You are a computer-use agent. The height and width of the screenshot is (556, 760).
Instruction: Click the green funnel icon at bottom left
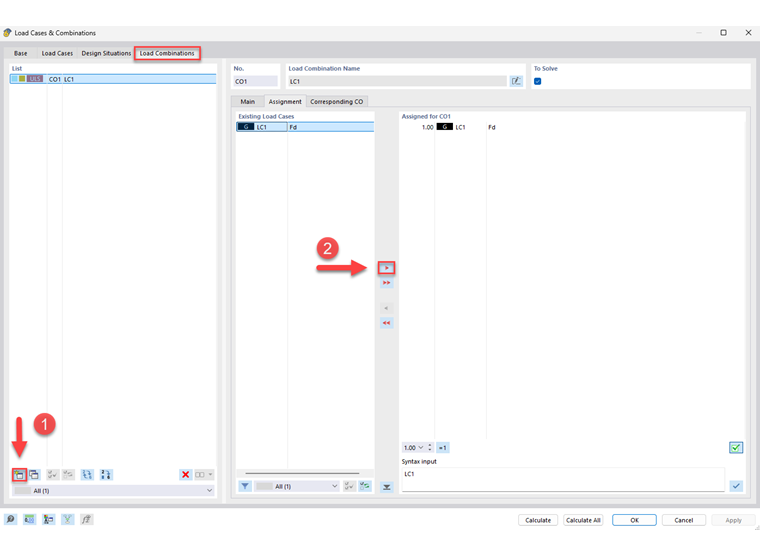click(67, 519)
